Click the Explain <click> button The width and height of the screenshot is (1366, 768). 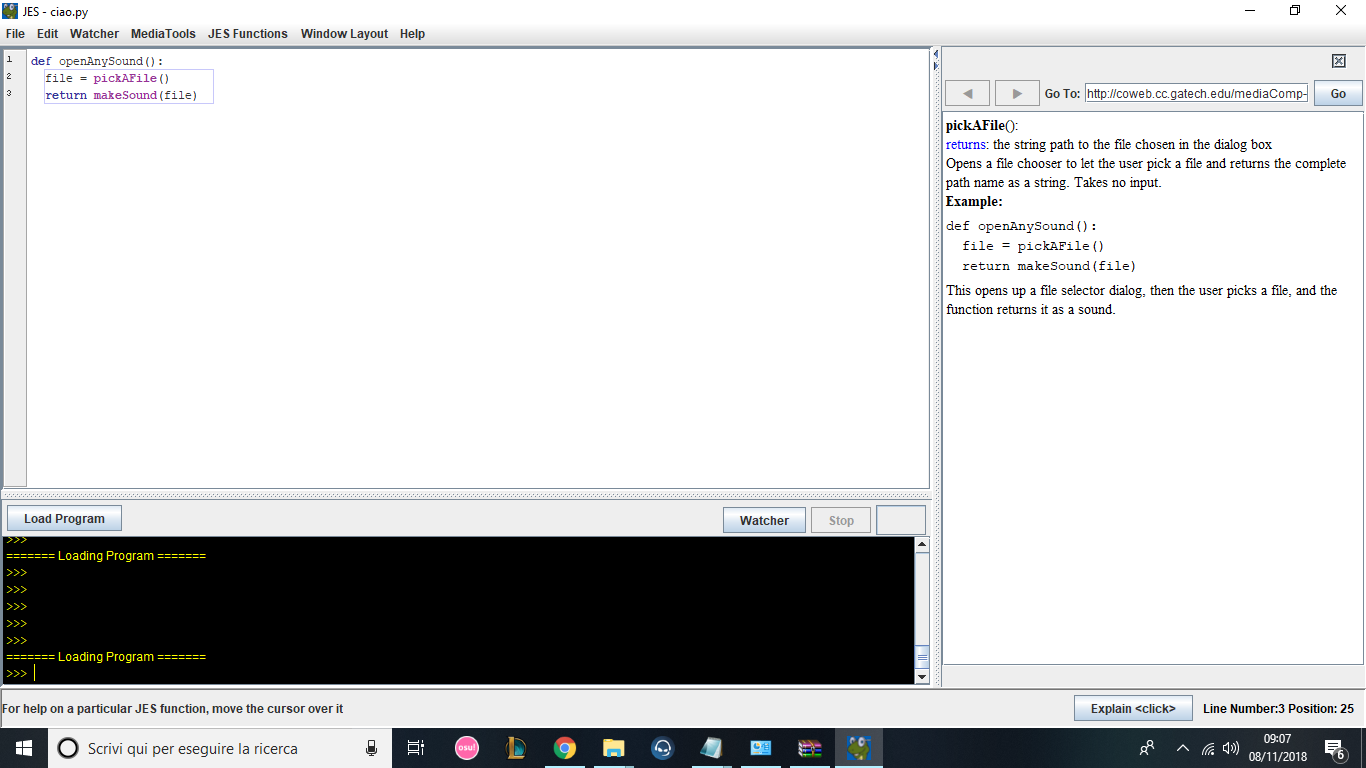click(x=1133, y=708)
